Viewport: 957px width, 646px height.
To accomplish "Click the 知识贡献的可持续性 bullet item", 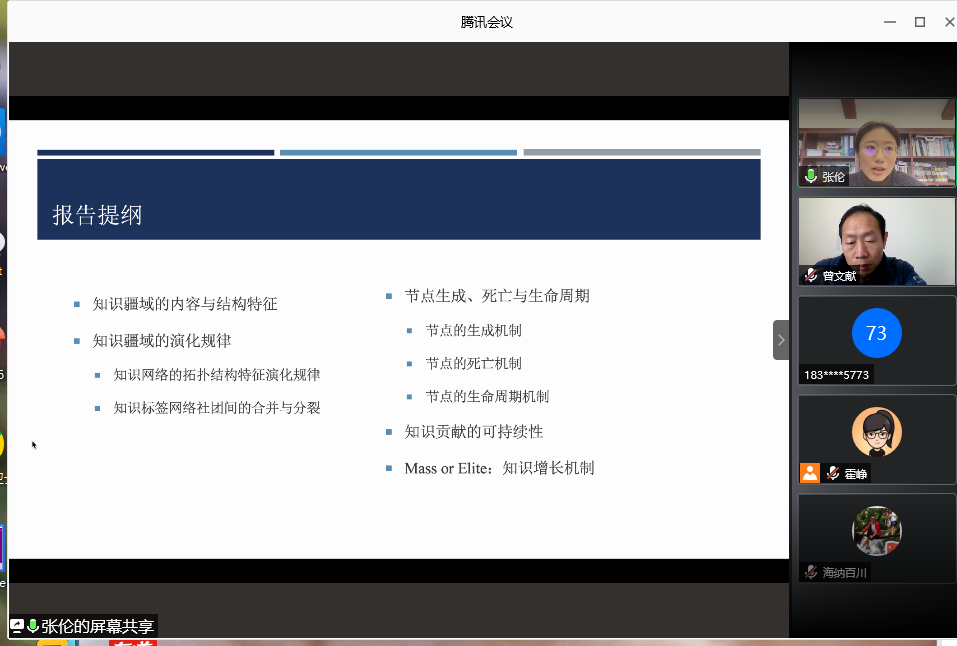I will tap(473, 432).
